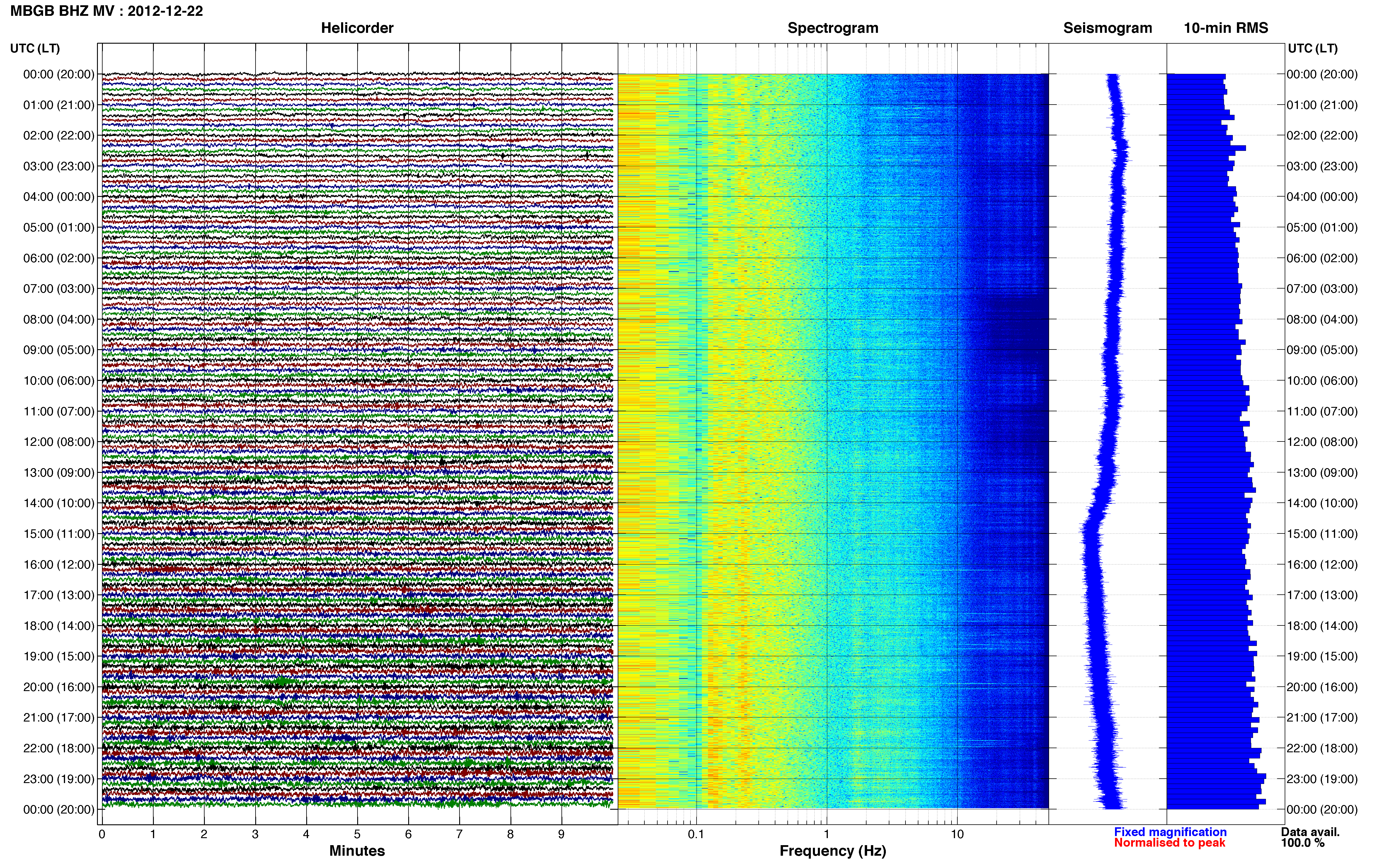Click minute tick label '0' on helicorder axis

(102, 835)
